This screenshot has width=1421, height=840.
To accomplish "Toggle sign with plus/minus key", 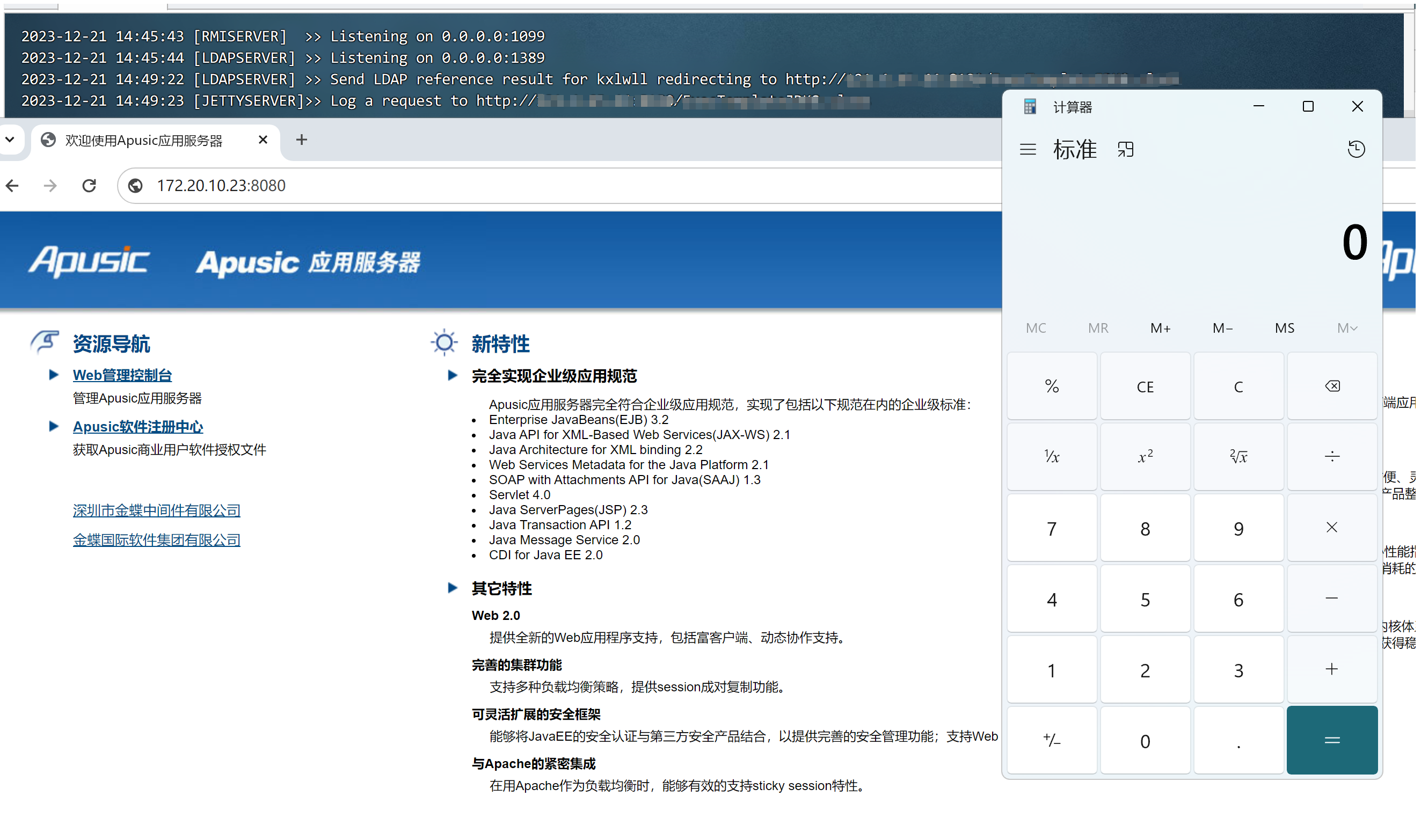I will point(1051,740).
